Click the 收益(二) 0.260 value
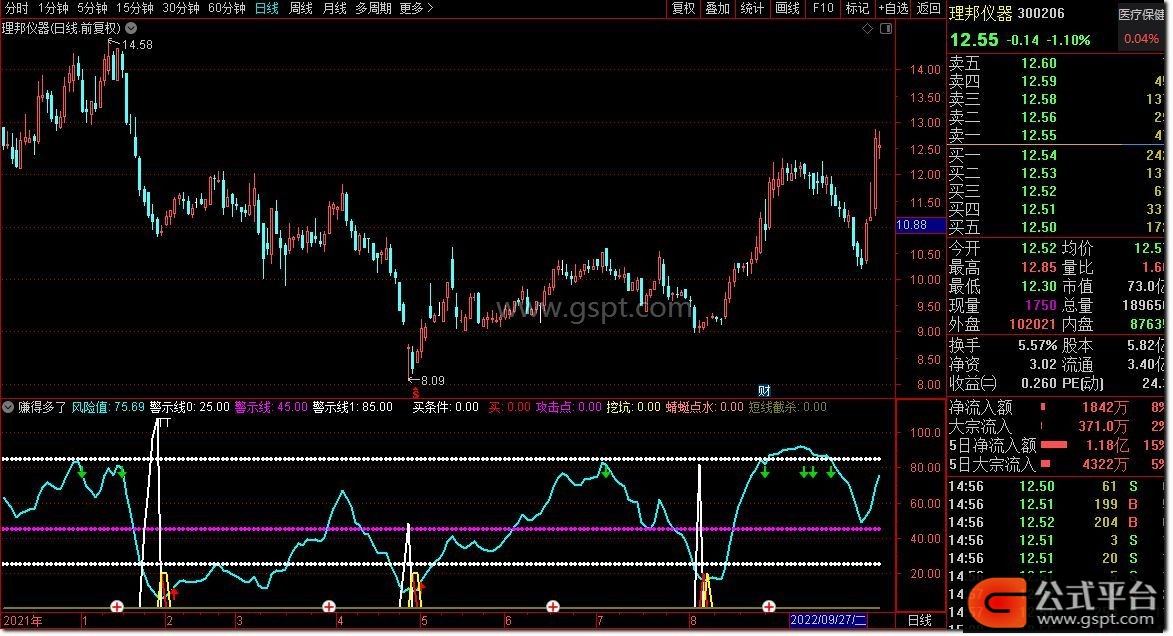 1037,383
